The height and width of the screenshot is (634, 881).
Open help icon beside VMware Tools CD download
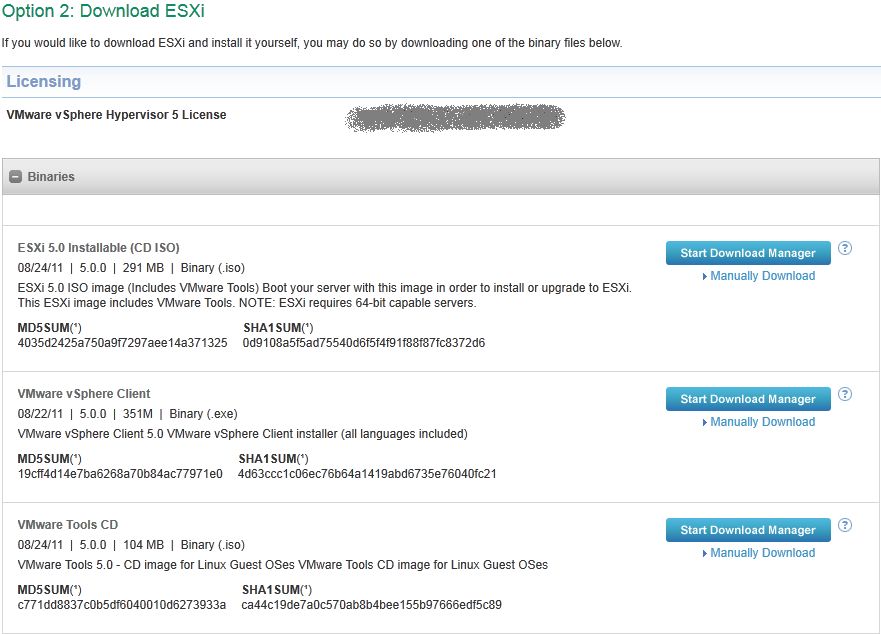[x=844, y=525]
